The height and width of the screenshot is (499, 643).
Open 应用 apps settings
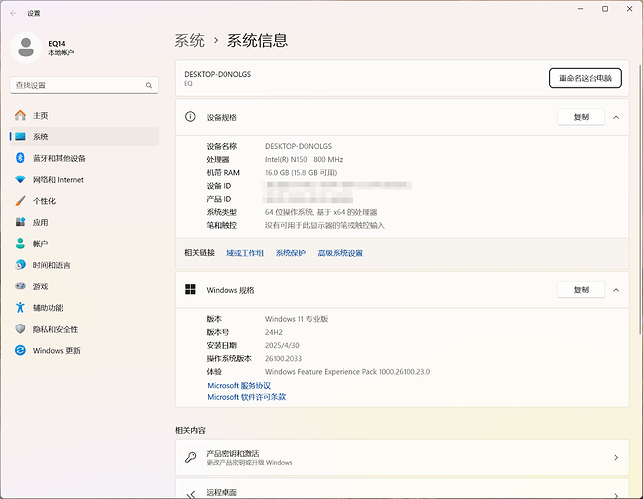40,222
